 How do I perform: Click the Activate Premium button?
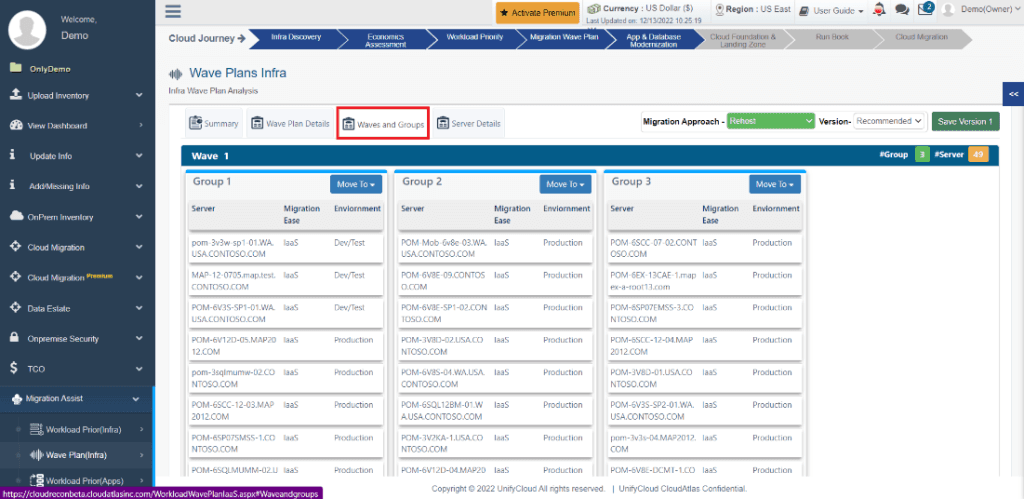click(x=537, y=12)
